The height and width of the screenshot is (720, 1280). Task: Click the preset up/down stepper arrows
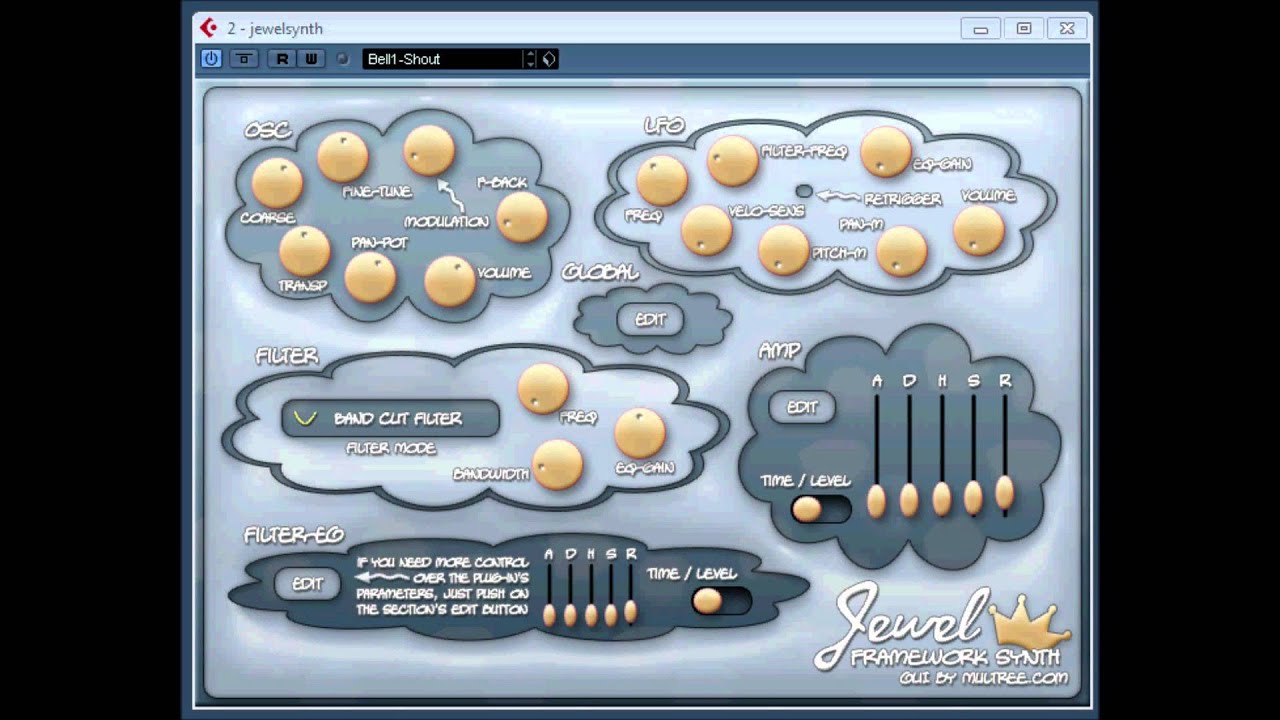click(x=531, y=59)
